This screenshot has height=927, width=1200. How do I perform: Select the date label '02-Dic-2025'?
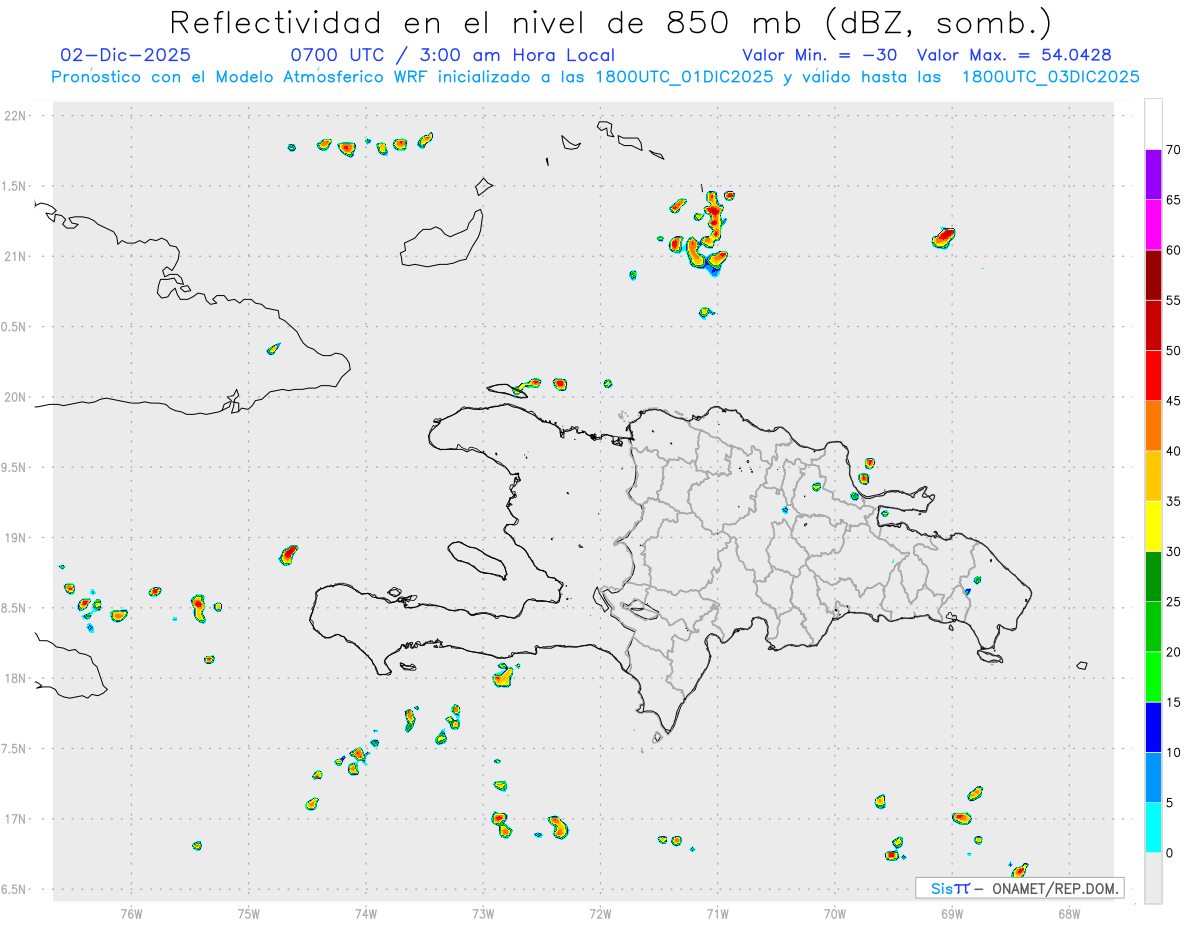[x=126, y=55]
